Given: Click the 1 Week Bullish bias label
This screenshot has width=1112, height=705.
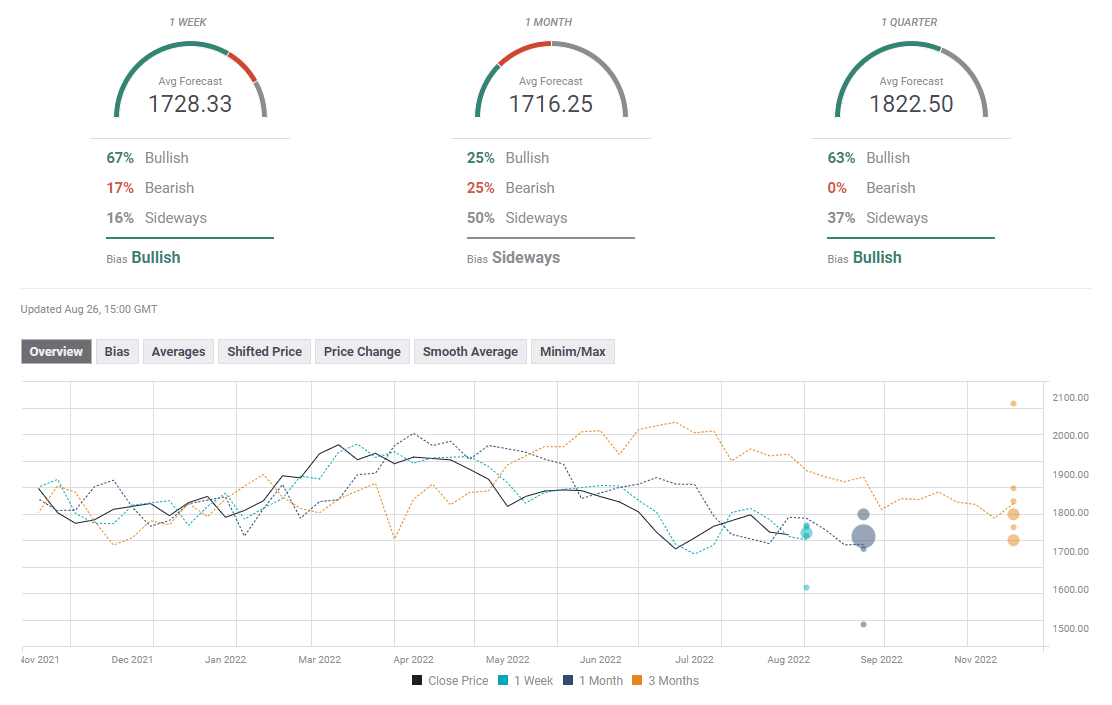Looking at the screenshot, I should pos(156,258).
